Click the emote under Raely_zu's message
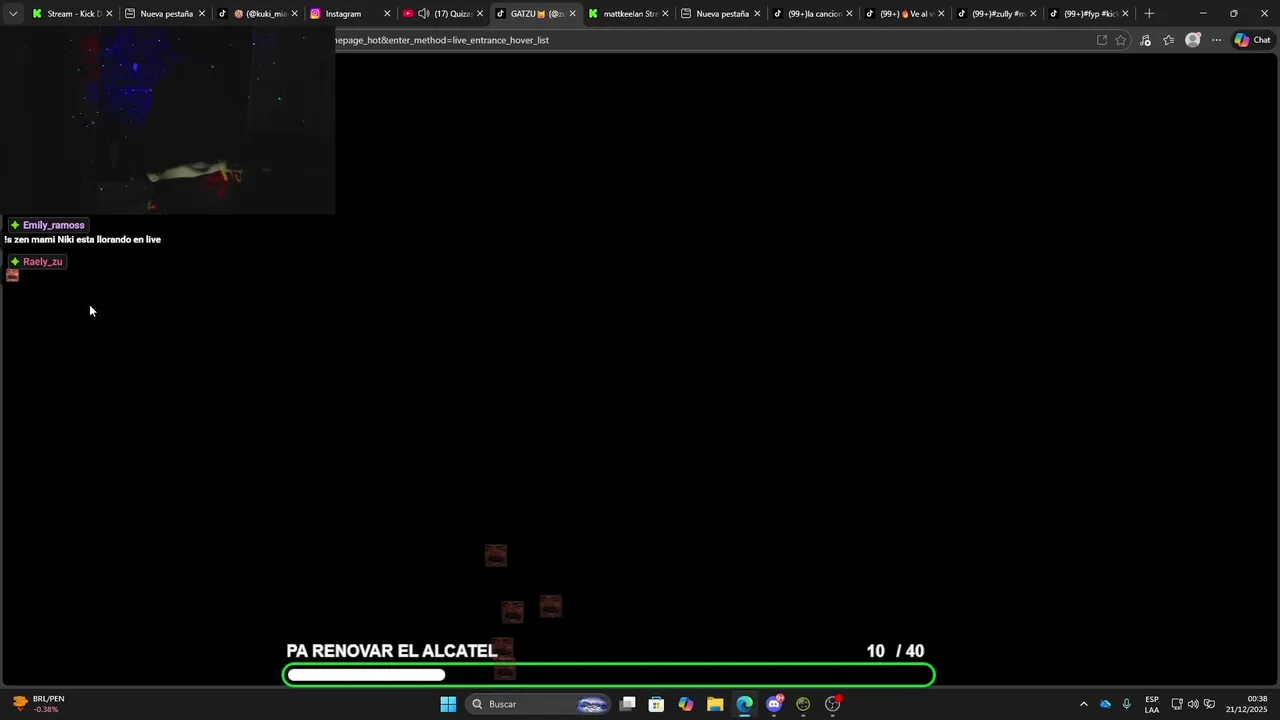 (13, 275)
